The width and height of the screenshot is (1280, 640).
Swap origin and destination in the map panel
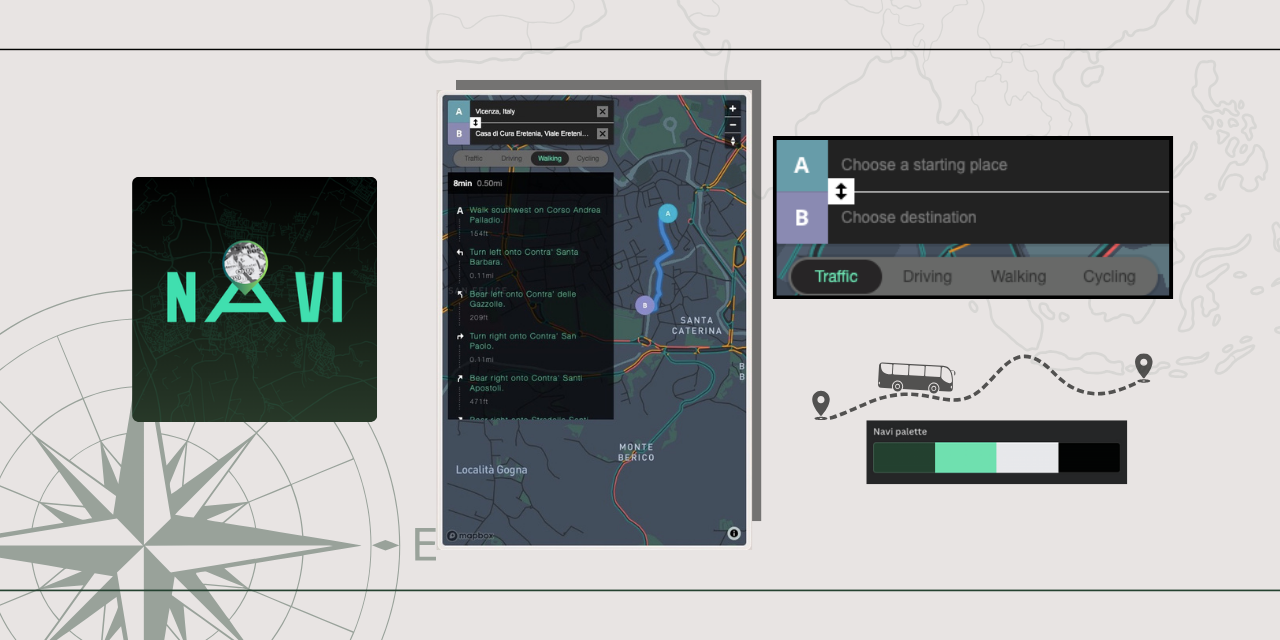475,123
